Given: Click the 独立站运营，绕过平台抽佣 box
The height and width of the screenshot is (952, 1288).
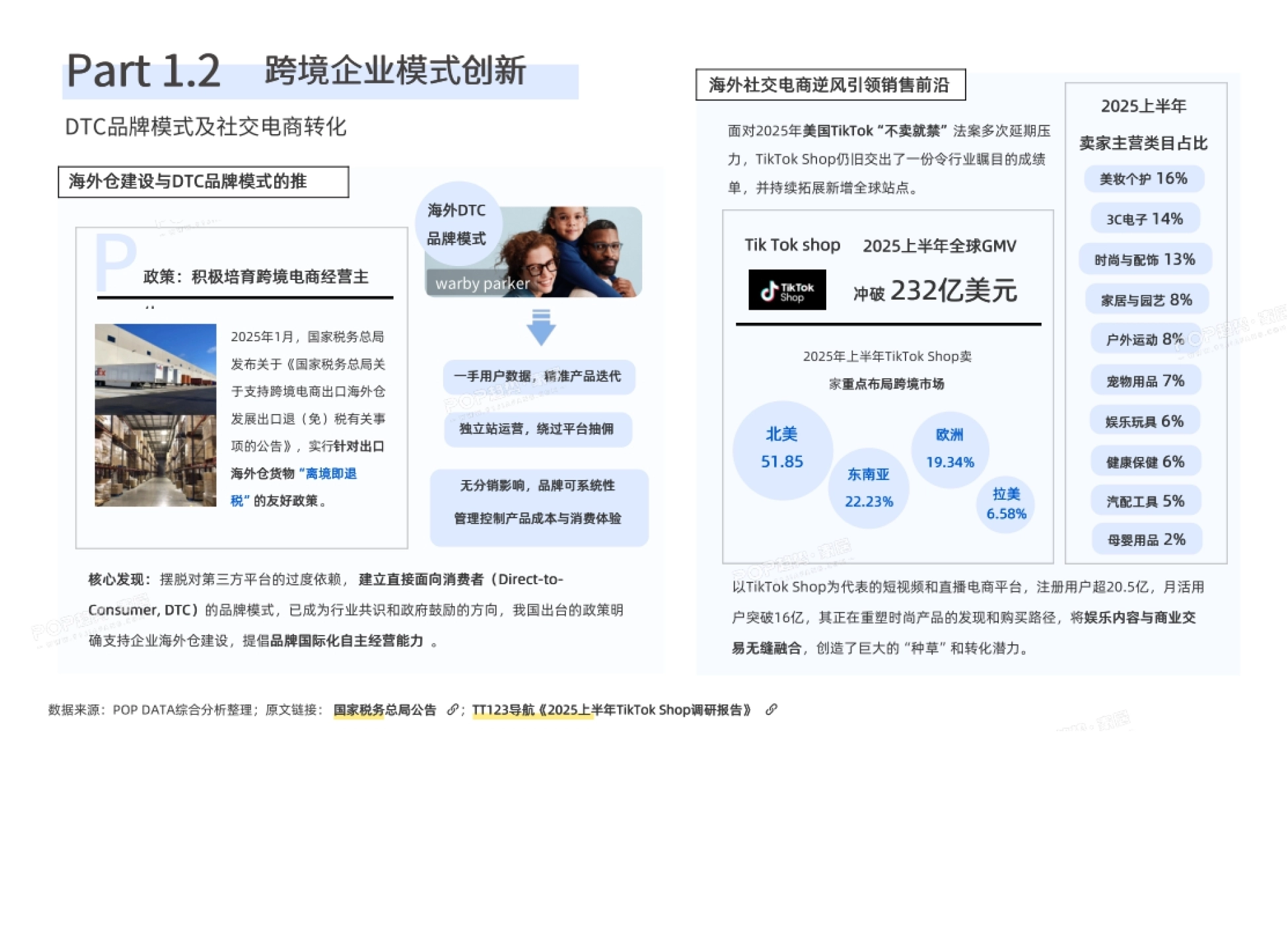Looking at the screenshot, I should [538, 429].
